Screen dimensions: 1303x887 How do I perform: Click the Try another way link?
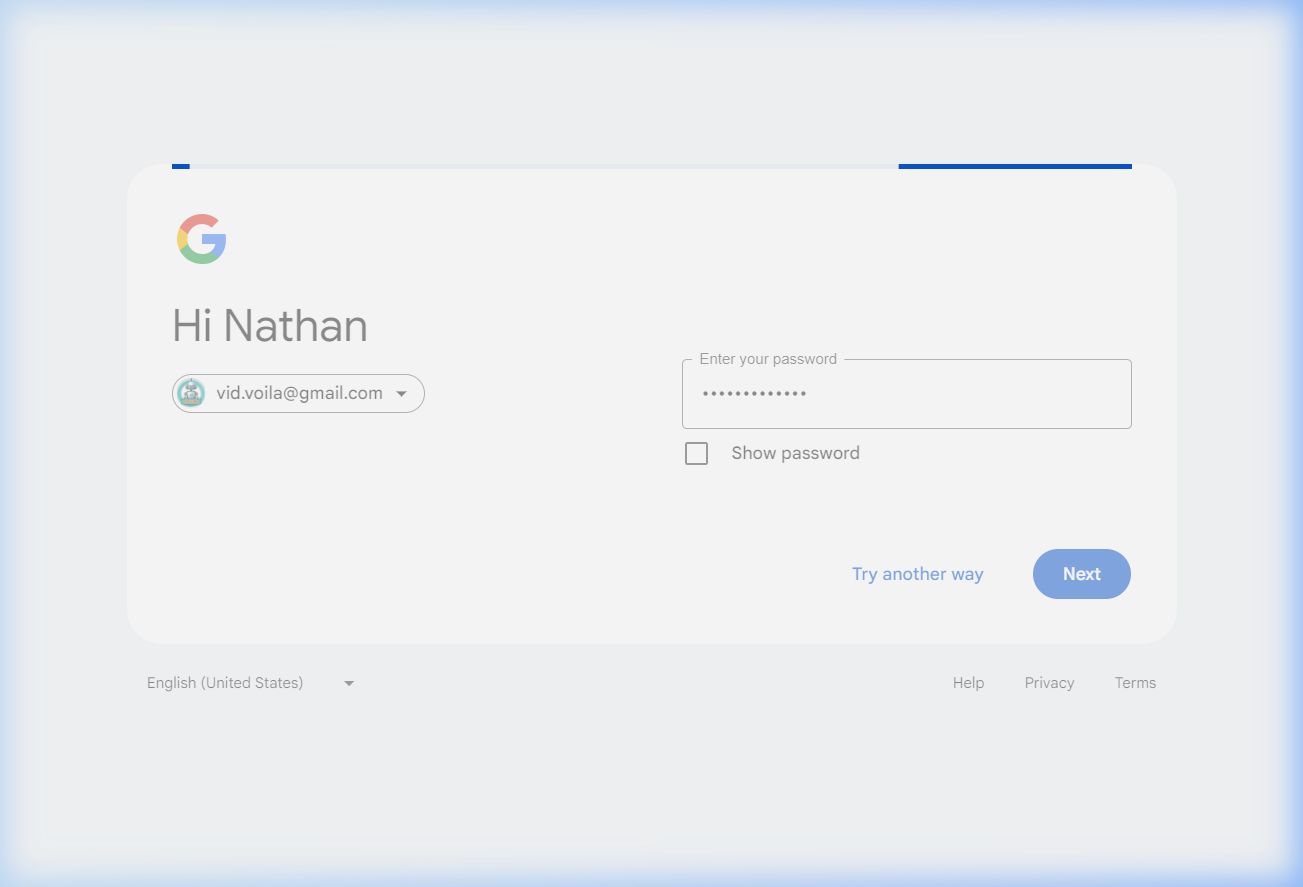pos(917,574)
